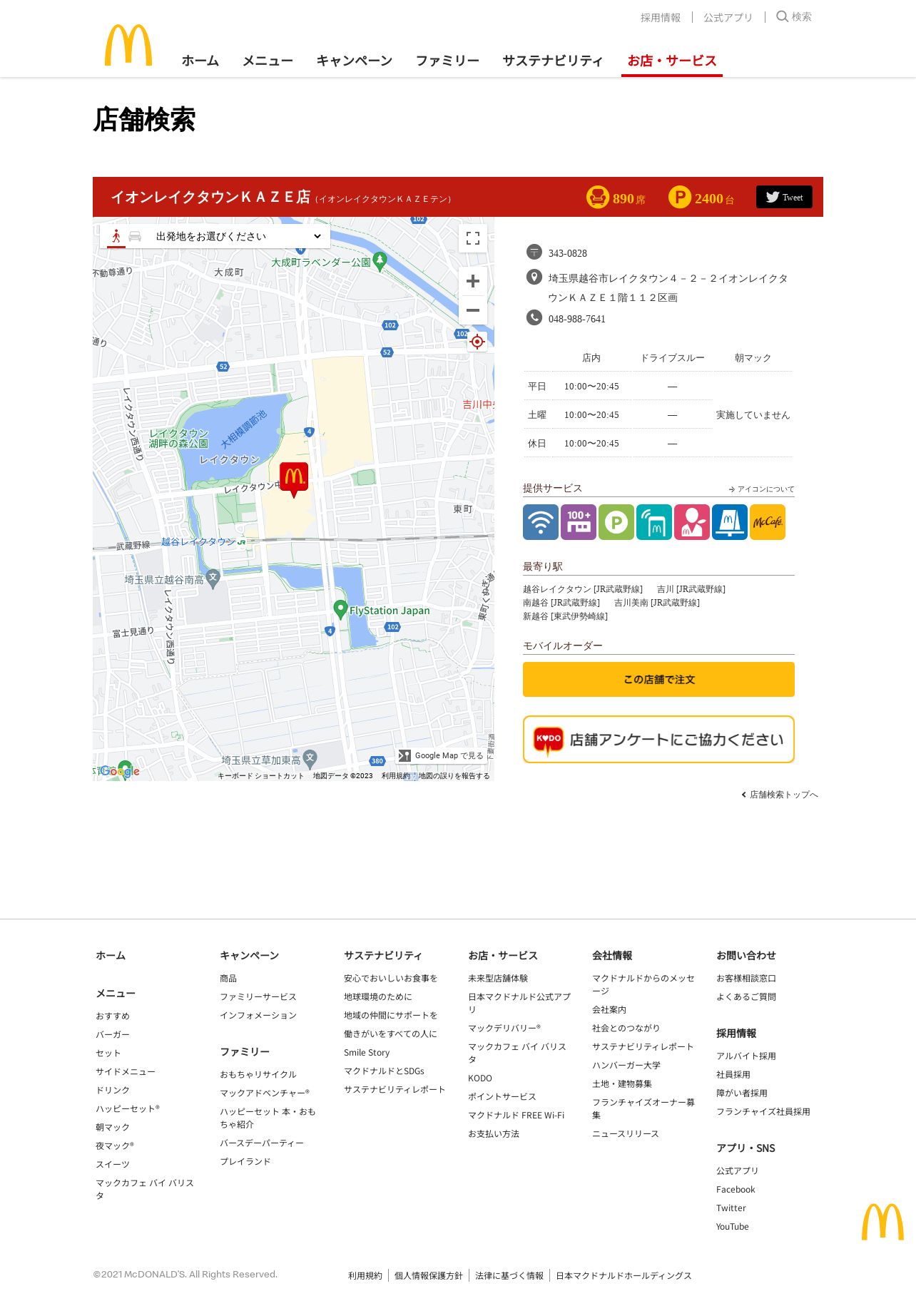Click the address location pin icon

coord(534,277)
